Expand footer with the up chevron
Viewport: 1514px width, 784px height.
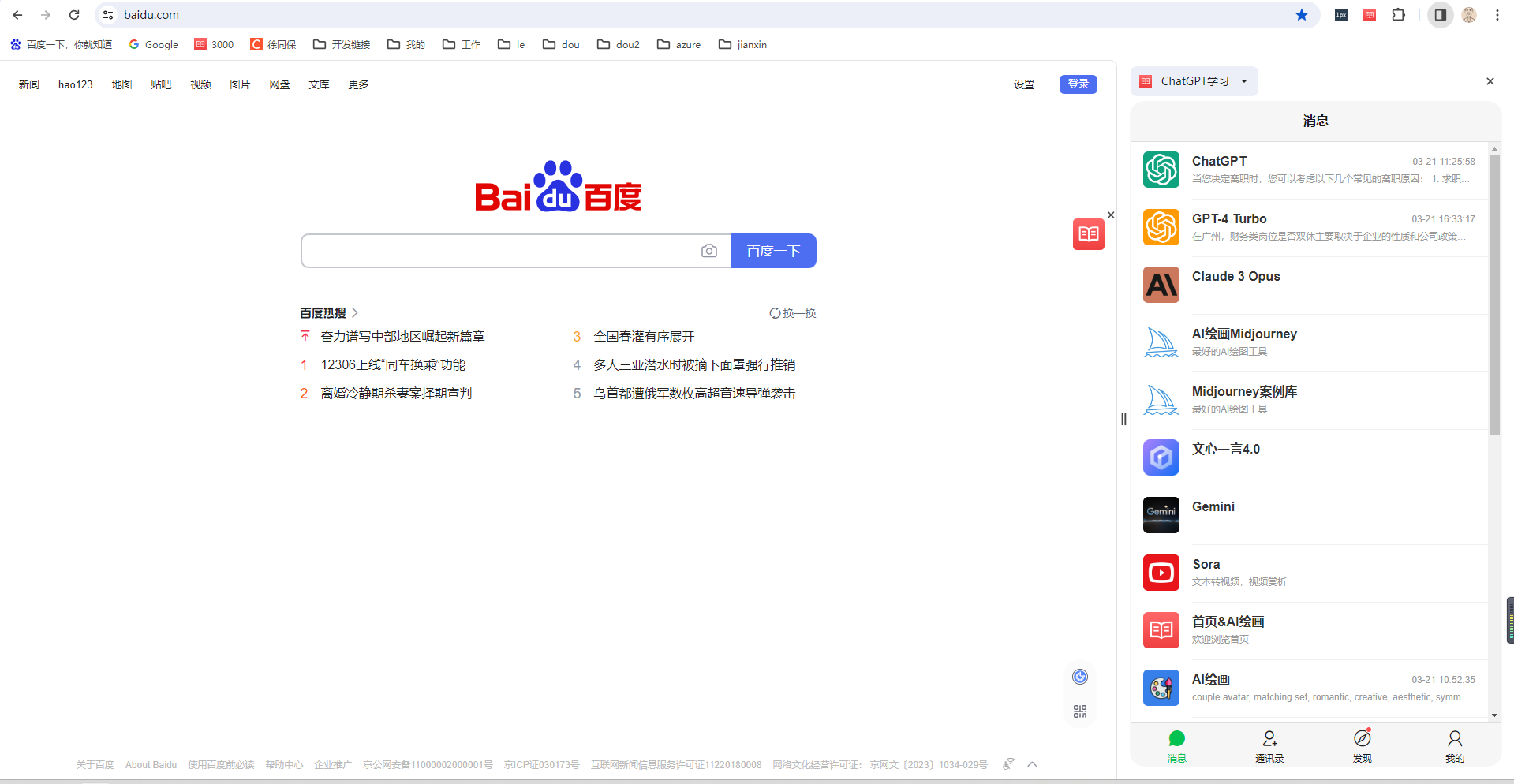pyautogui.click(x=1032, y=764)
